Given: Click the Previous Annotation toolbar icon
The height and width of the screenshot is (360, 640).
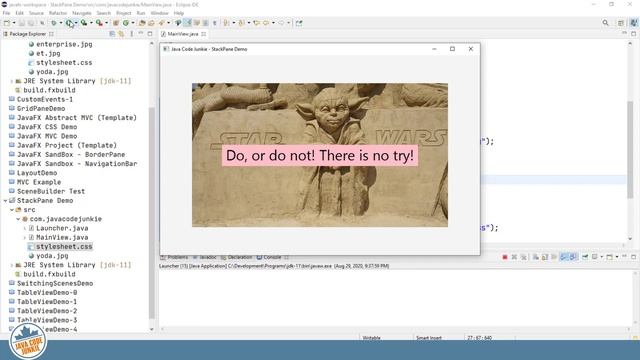Looking at the screenshot, I should pos(241,23).
